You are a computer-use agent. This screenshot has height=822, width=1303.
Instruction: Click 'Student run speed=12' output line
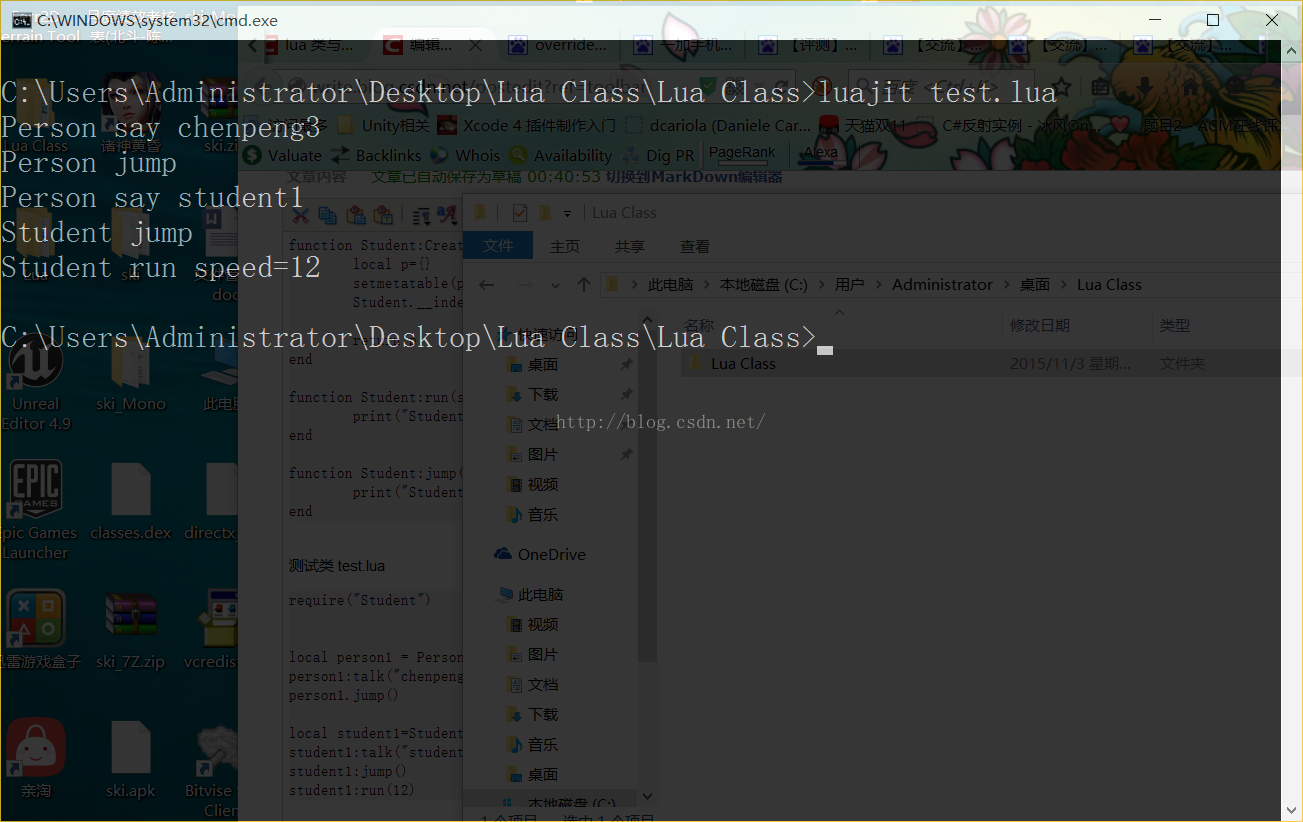[x=160, y=268]
